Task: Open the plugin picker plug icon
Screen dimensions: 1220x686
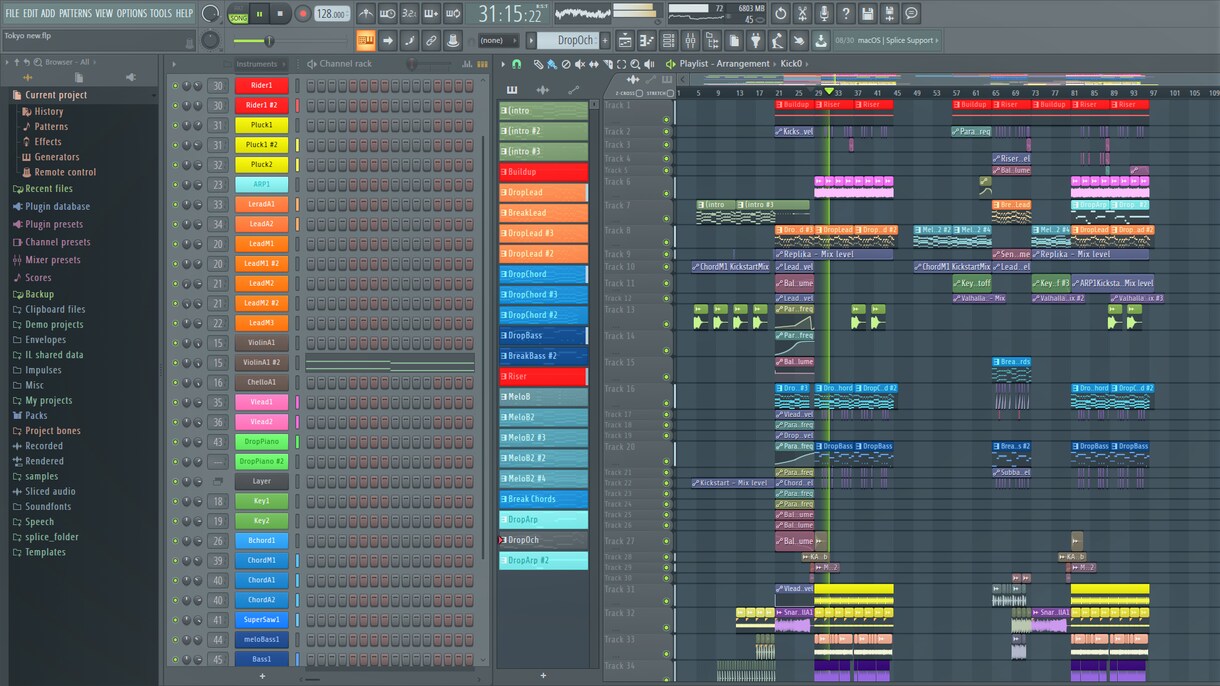Action: click(x=755, y=41)
